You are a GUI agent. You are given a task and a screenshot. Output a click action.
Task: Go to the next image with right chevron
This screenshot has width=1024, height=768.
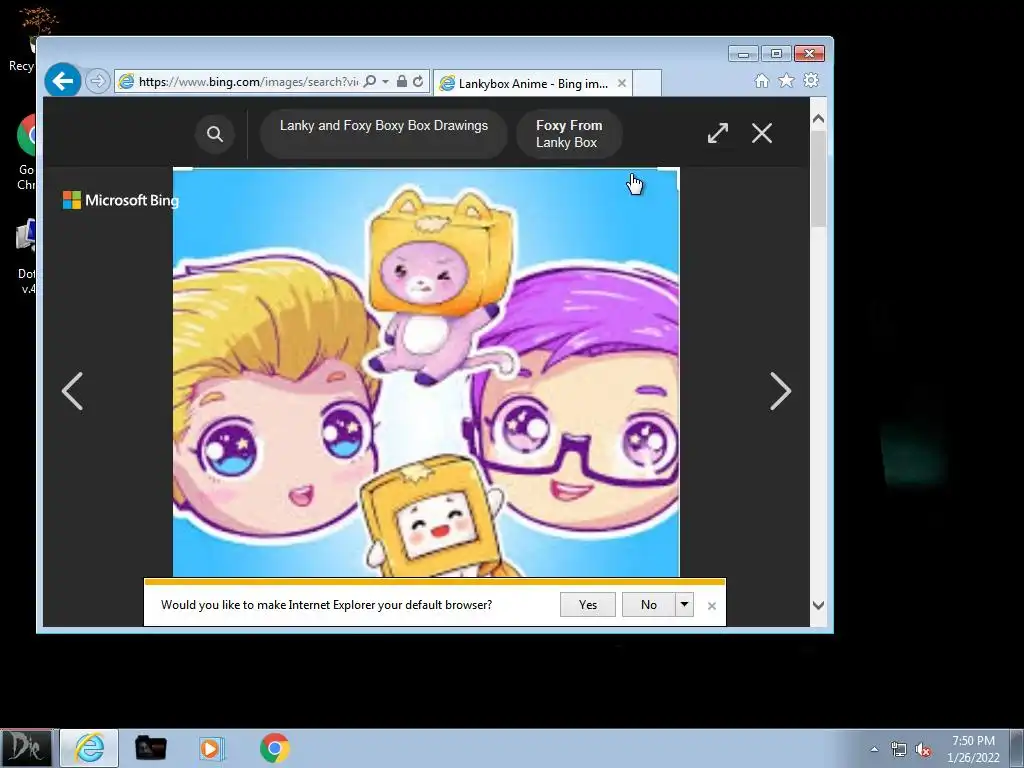click(x=780, y=391)
